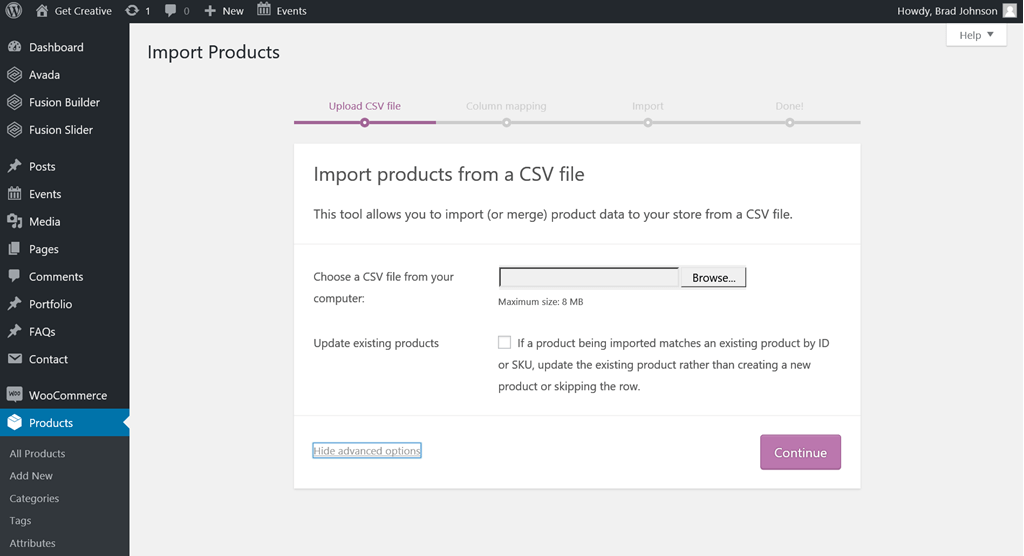Open All Products submenu link
Image resolution: width=1024 pixels, height=556 pixels.
pyautogui.click(x=37, y=453)
